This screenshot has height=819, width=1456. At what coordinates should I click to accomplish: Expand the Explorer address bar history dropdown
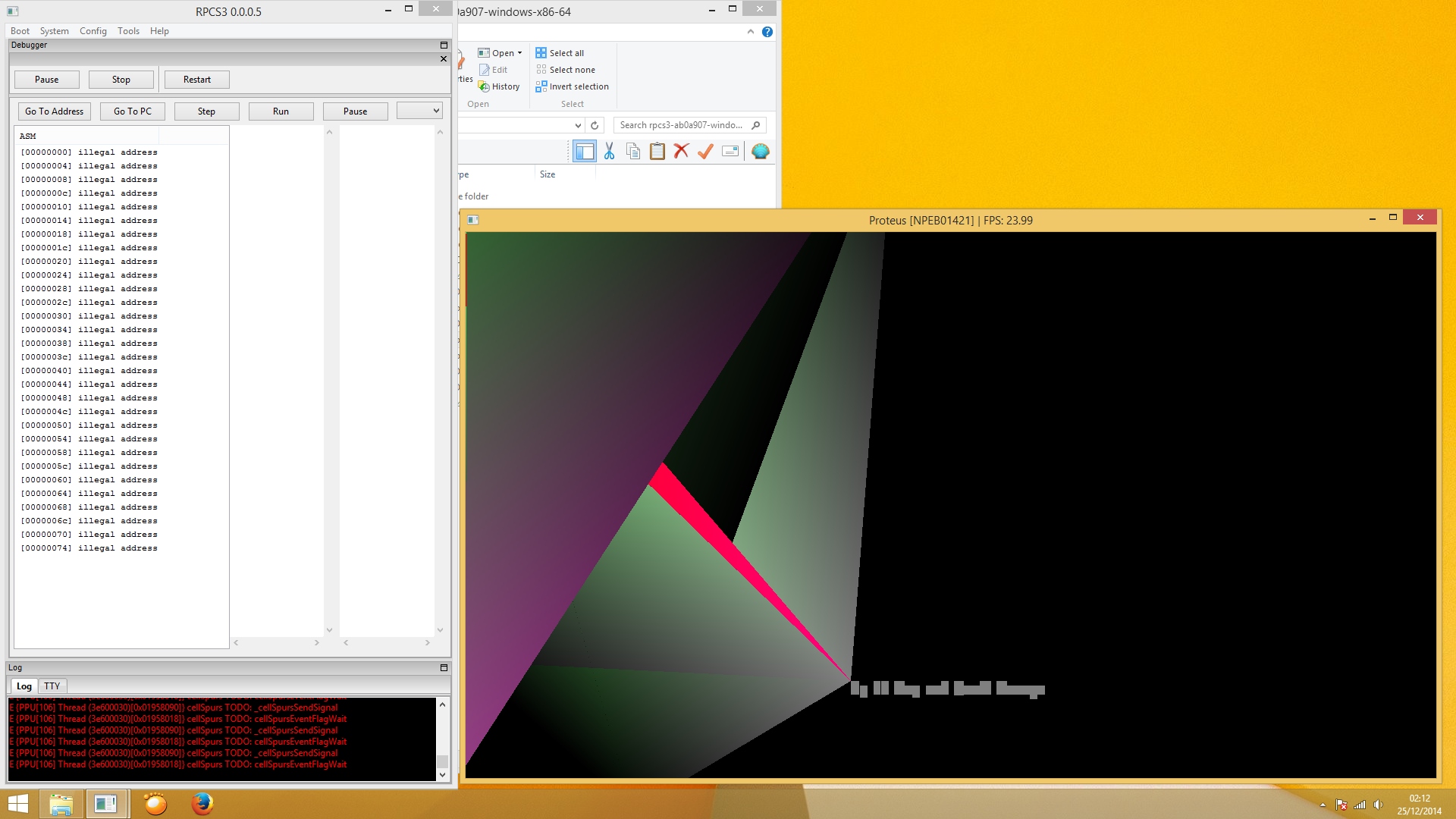[x=578, y=125]
